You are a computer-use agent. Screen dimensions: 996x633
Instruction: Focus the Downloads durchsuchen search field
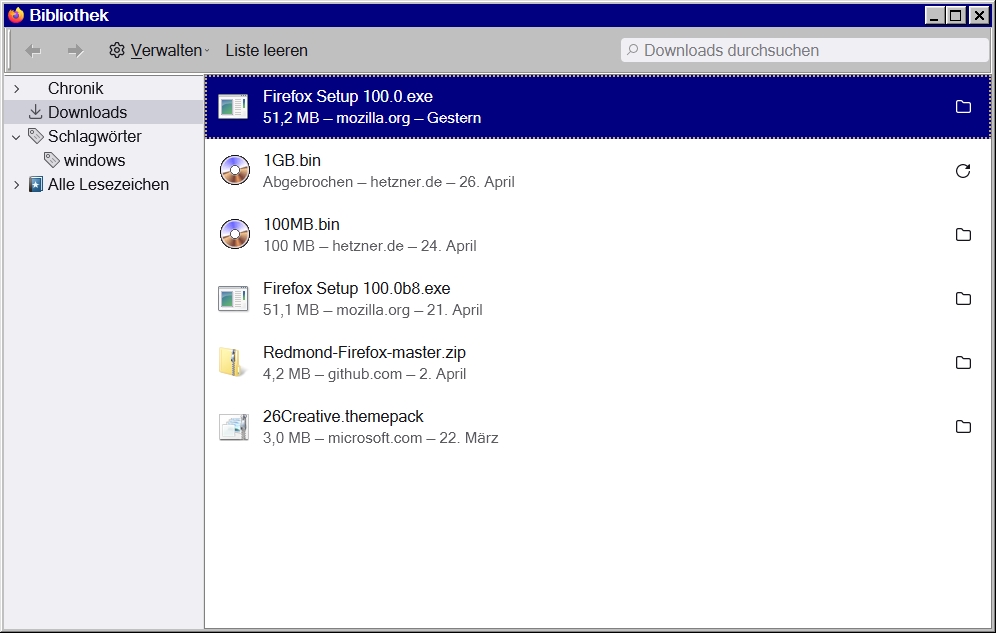click(804, 50)
